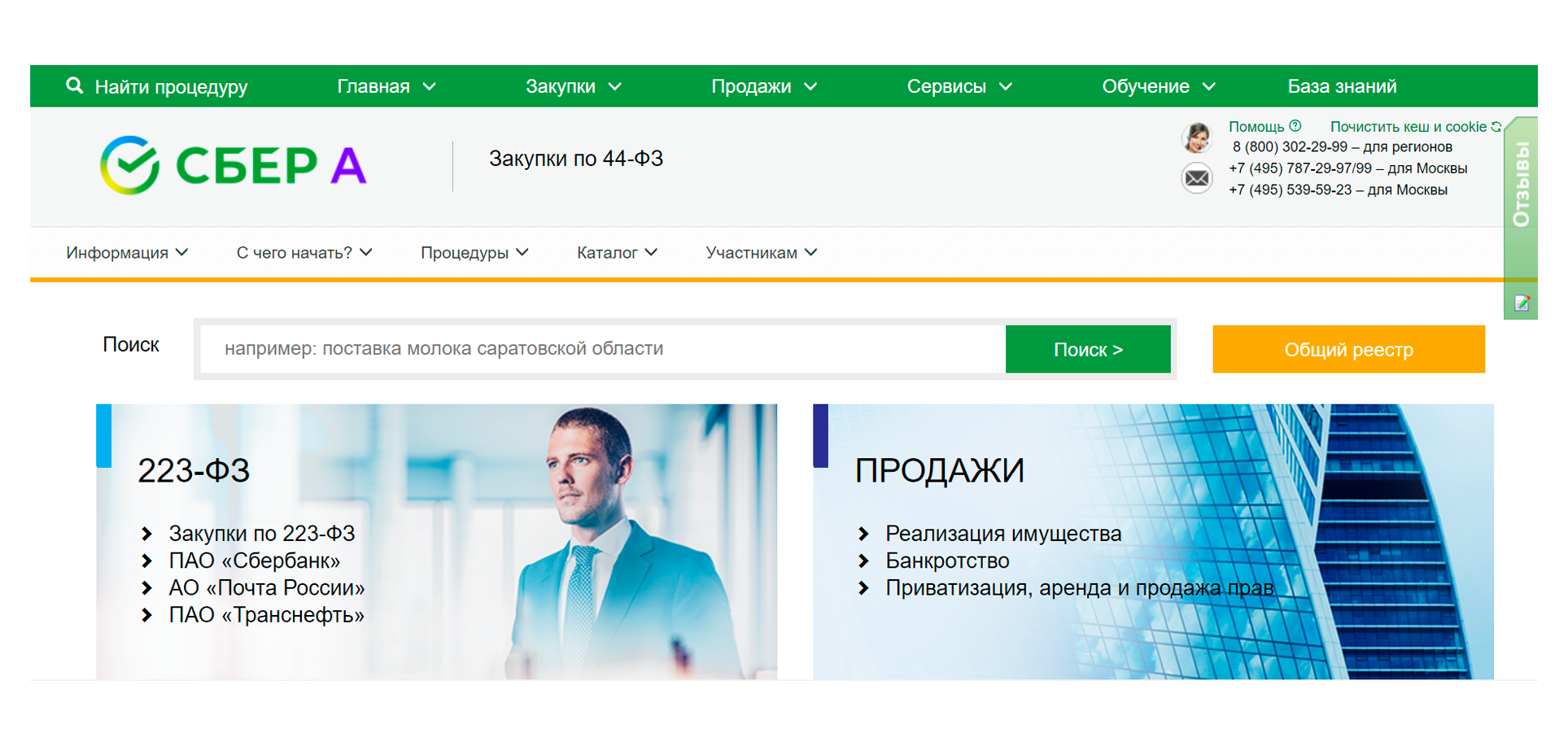1568x746 pixels.
Task: Click the ПРОДАЖИ banner heading
Action: 939,470
